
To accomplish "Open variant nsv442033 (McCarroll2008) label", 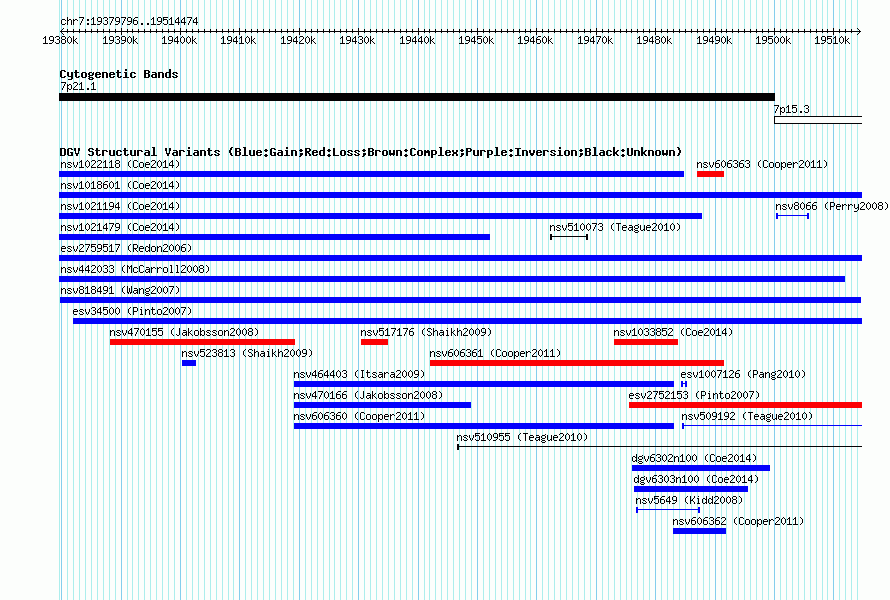I will point(135,269).
